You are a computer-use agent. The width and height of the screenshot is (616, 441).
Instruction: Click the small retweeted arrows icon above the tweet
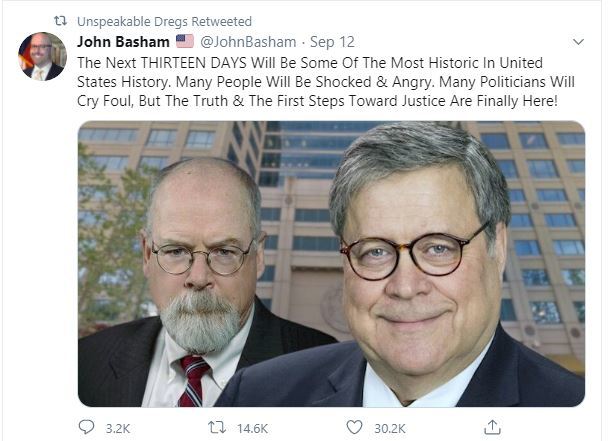(x=60, y=21)
